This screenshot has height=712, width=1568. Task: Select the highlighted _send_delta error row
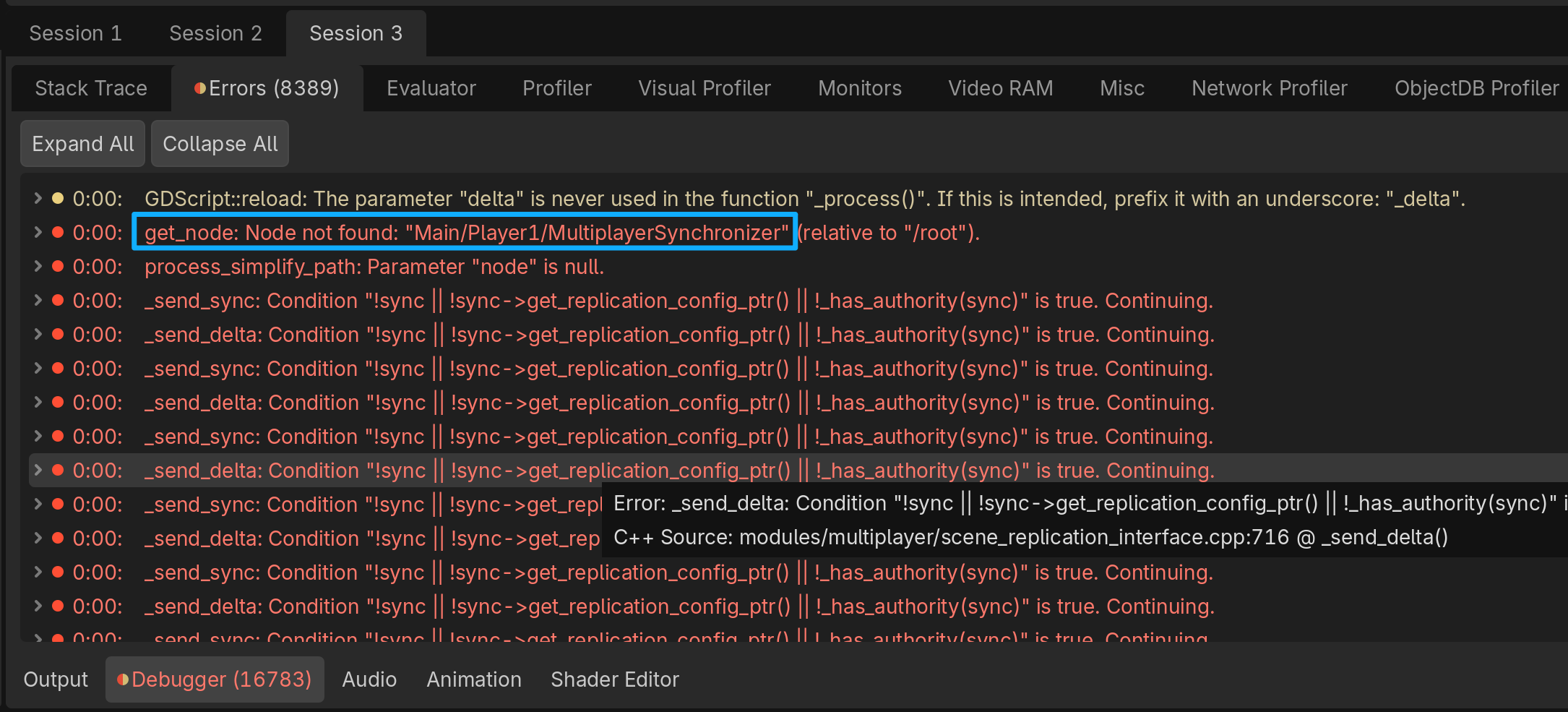tap(679, 471)
